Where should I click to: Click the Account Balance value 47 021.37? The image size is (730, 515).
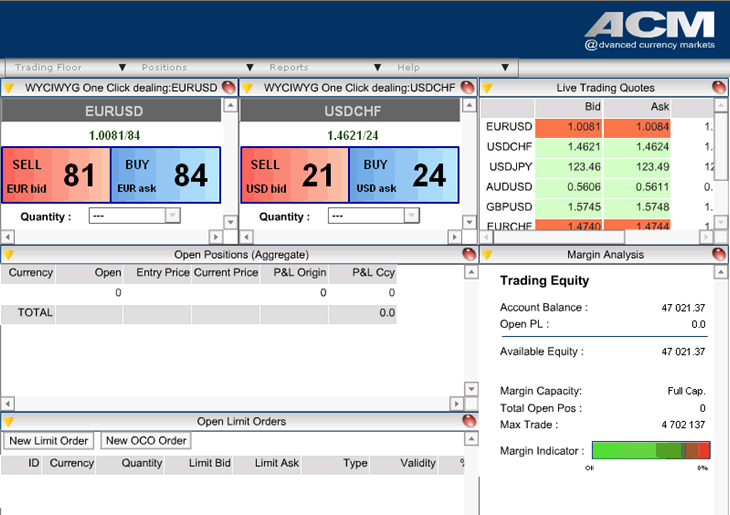coord(683,308)
